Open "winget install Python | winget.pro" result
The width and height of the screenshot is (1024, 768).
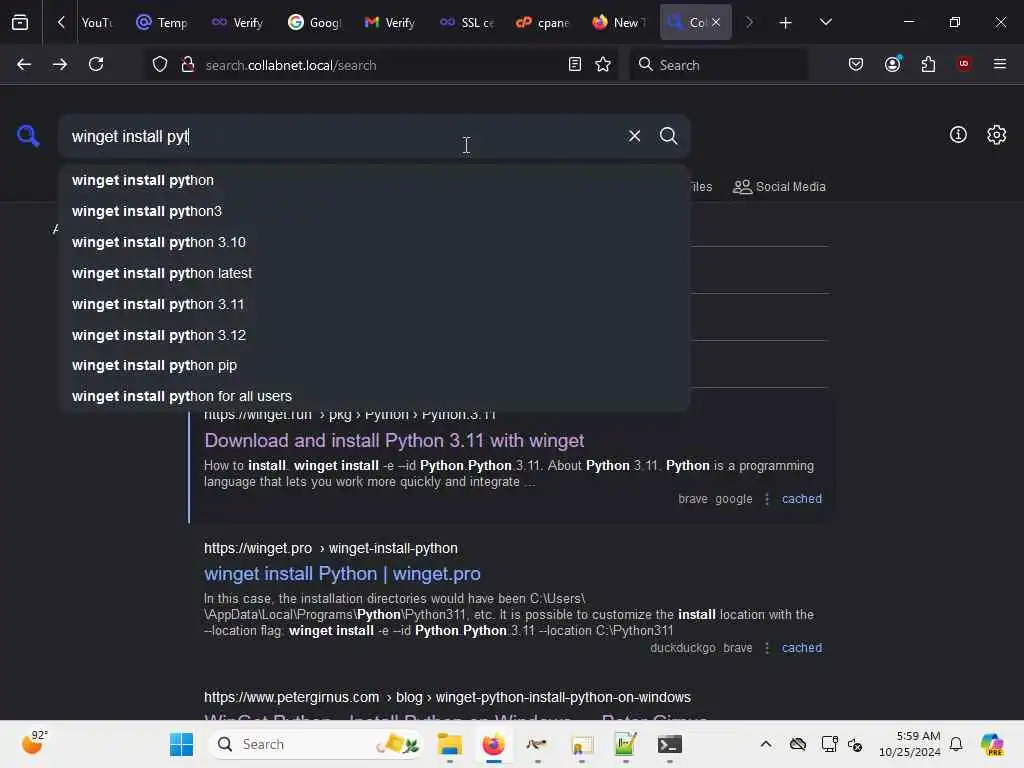click(x=342, y=574)
